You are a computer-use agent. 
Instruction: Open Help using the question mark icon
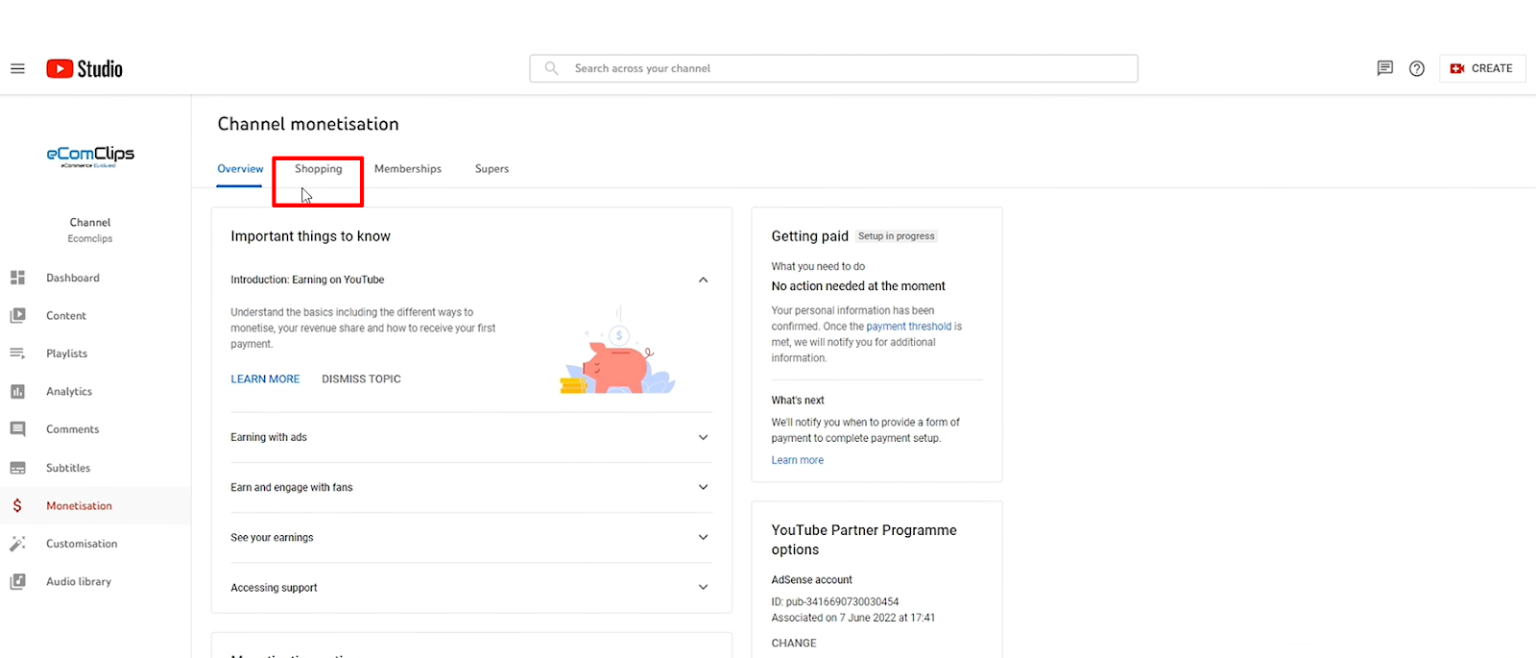tap(1417, 68)
